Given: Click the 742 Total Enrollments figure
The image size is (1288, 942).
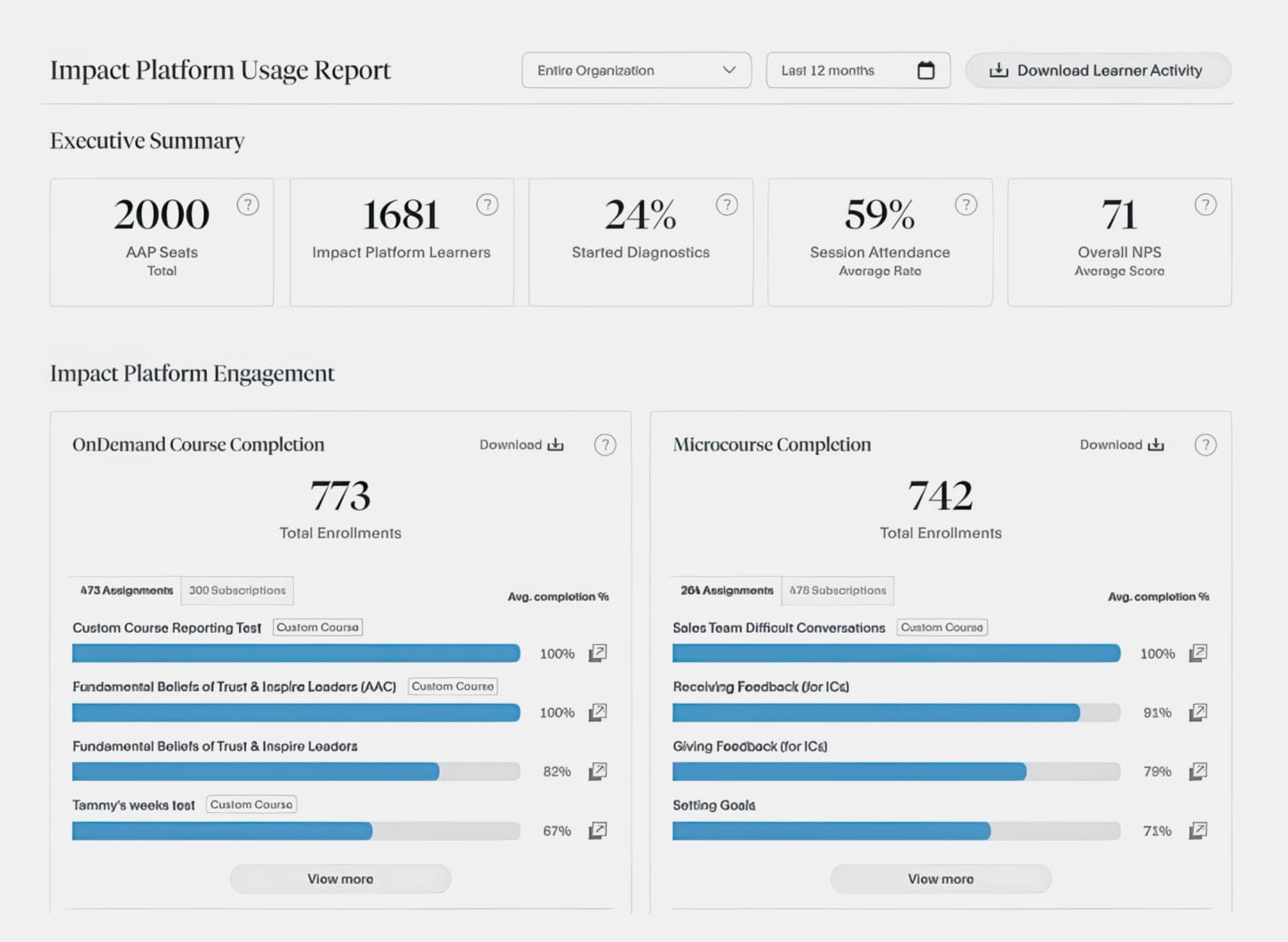Looking at the screenshot, I should click(941, 496).
